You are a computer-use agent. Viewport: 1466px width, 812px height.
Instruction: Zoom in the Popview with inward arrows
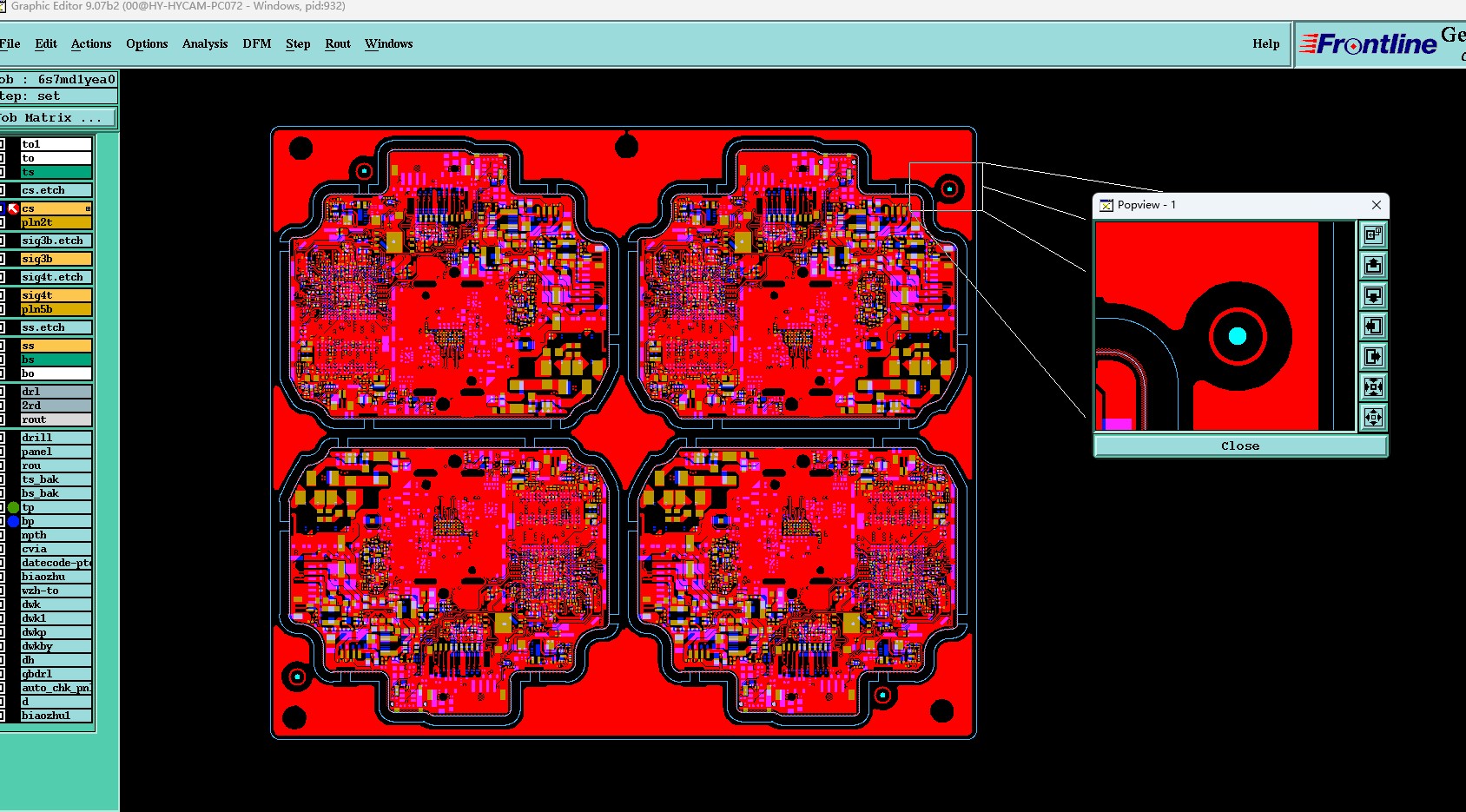pos(1373,386)
